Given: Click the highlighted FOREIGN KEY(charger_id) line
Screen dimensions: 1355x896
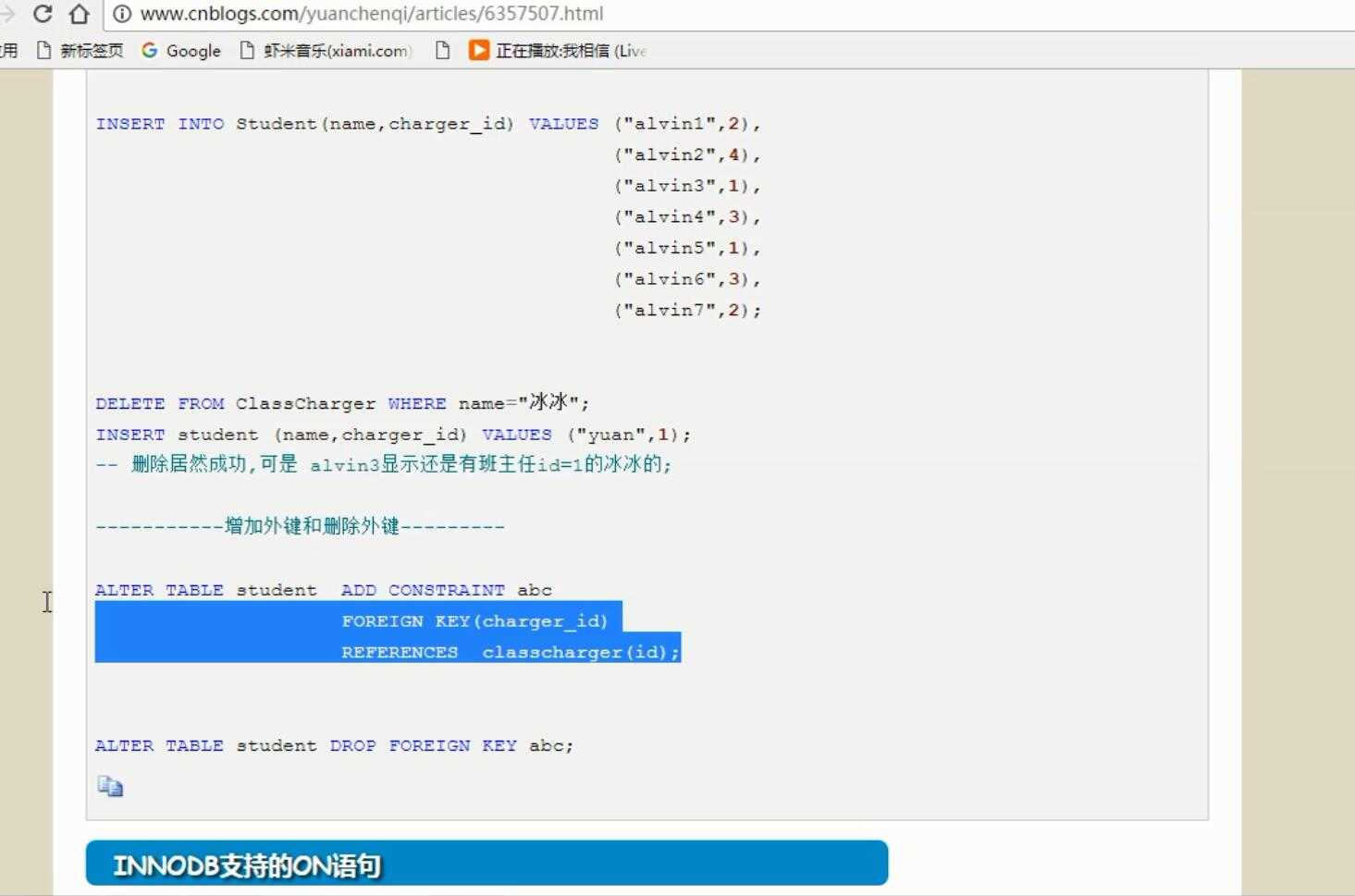Looking at the screenshot, I should pyautogui.click(x=474, y=621).
